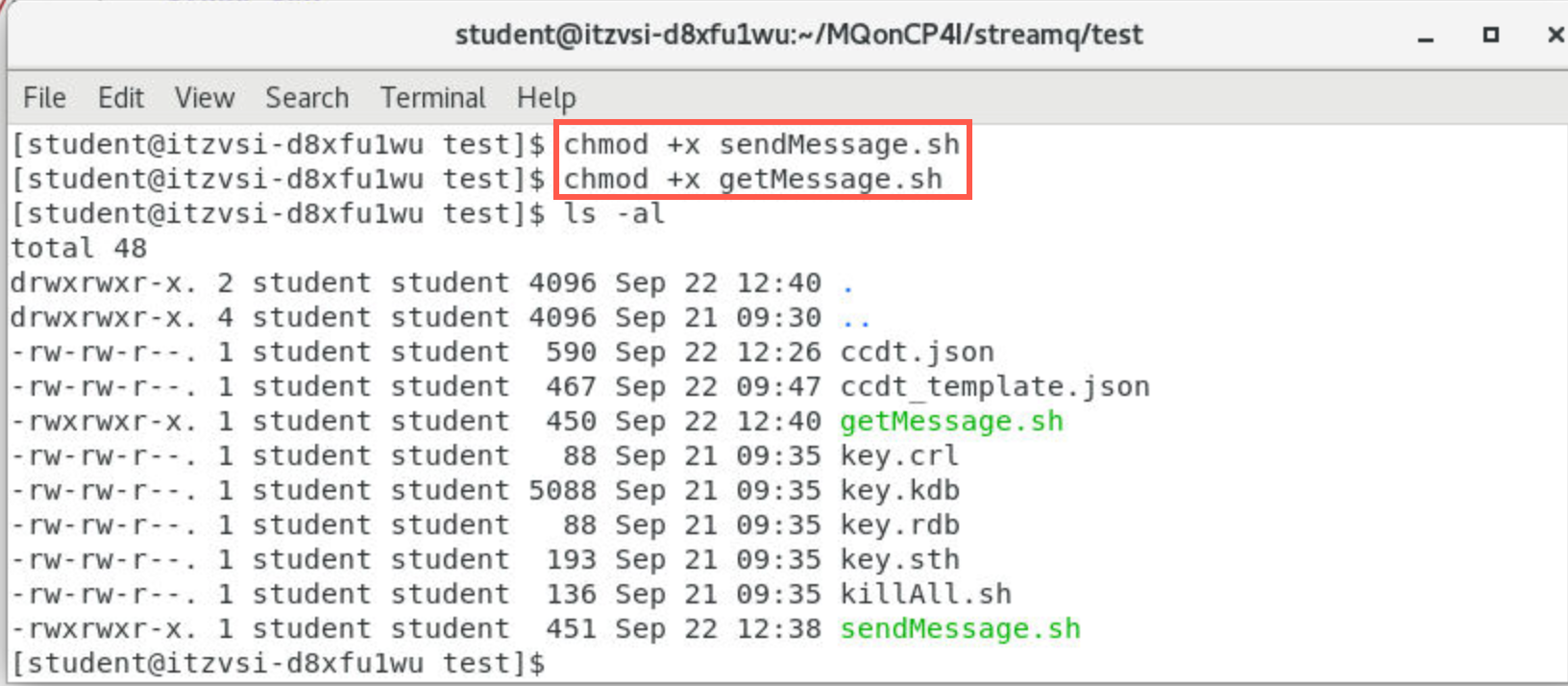Screen dimensions: 1568x686
Task: Click the ccdt_template.json filename
Action: point(994,387)
